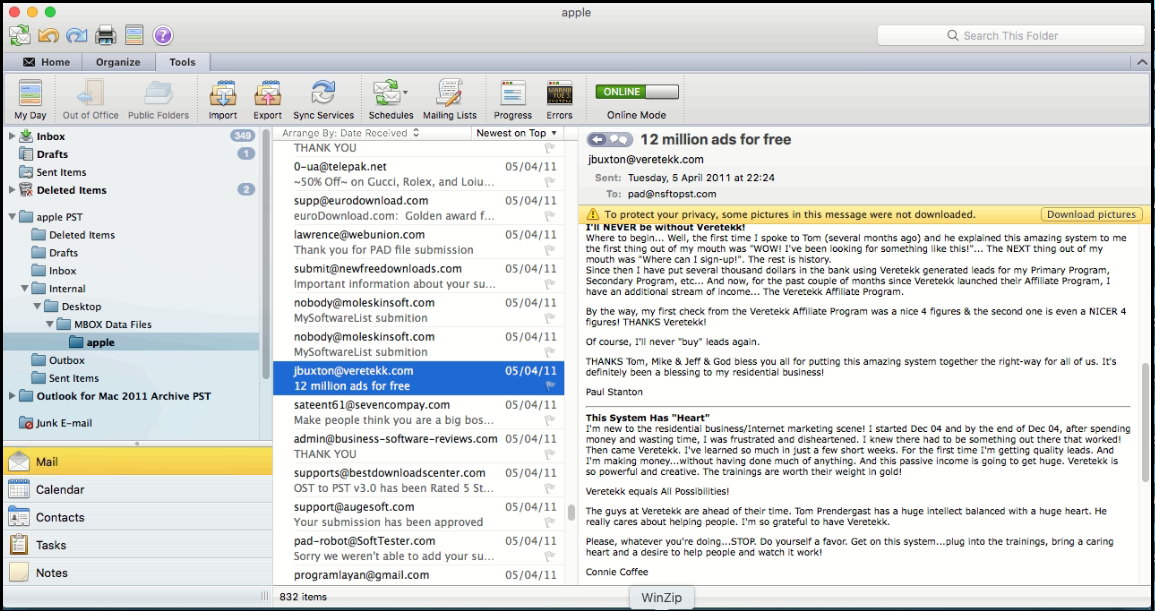Expand Outlook for Mac 2011 Archive PST

pos(12,396)
